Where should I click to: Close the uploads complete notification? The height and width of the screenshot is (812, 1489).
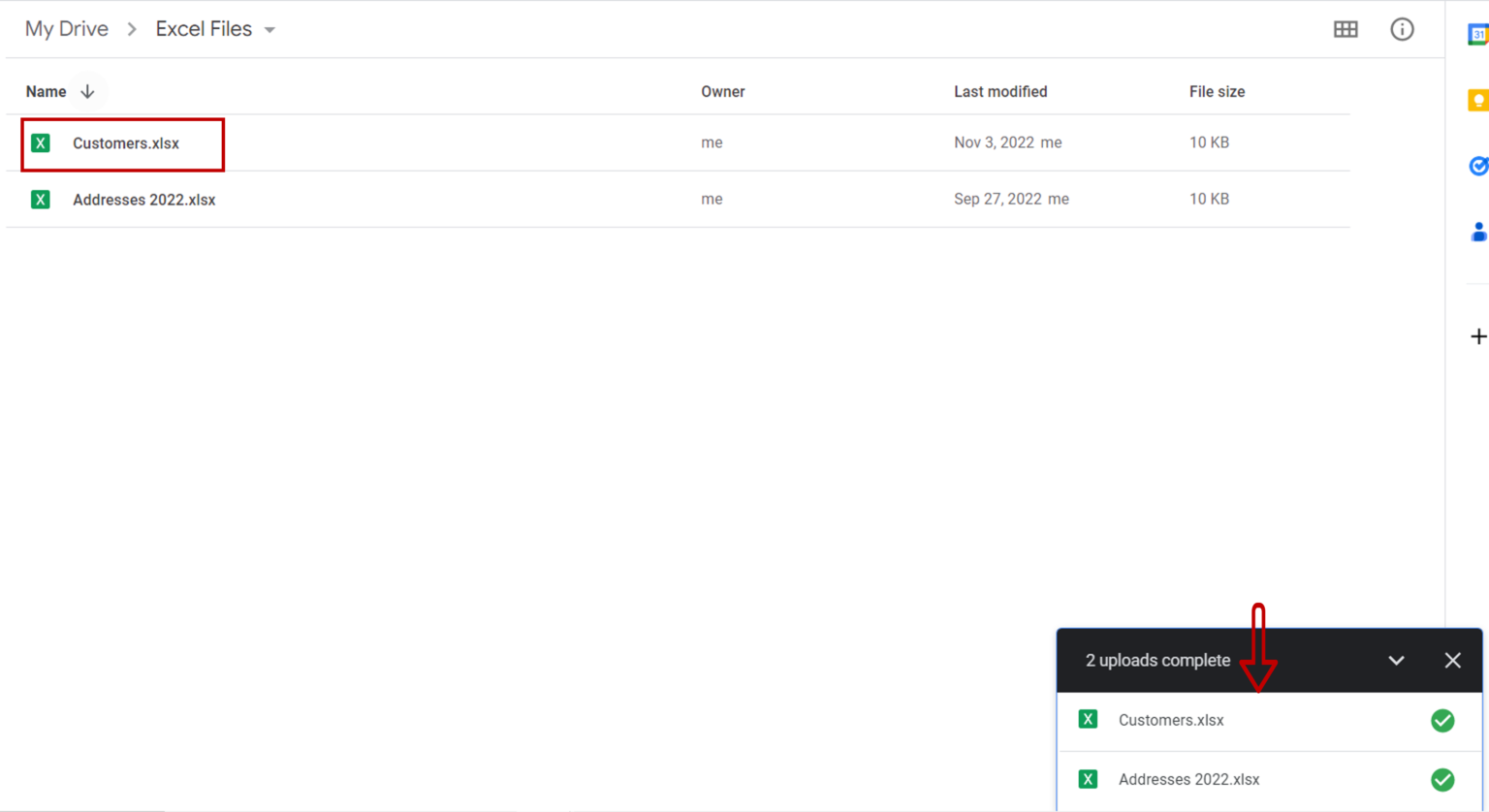pos(1452,661)
